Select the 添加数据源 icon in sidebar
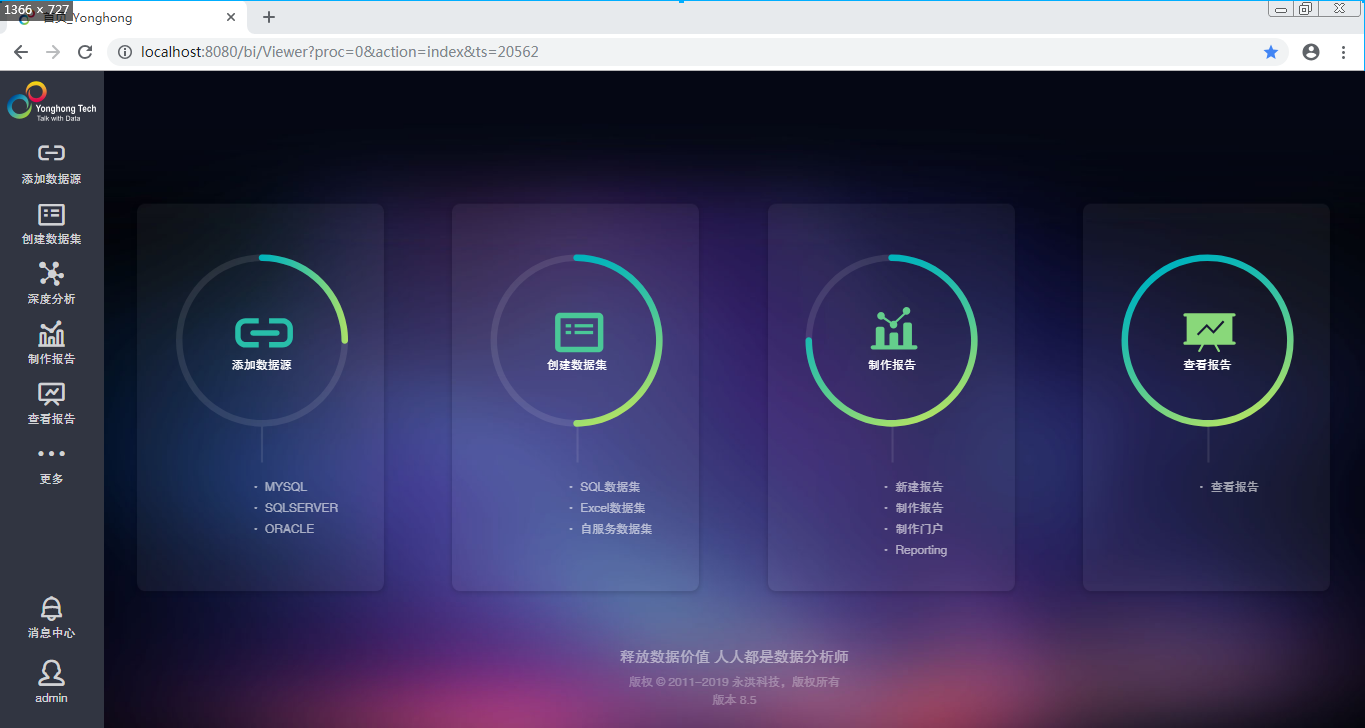Viewport: 1365px width, 728px height. point(50,155)
